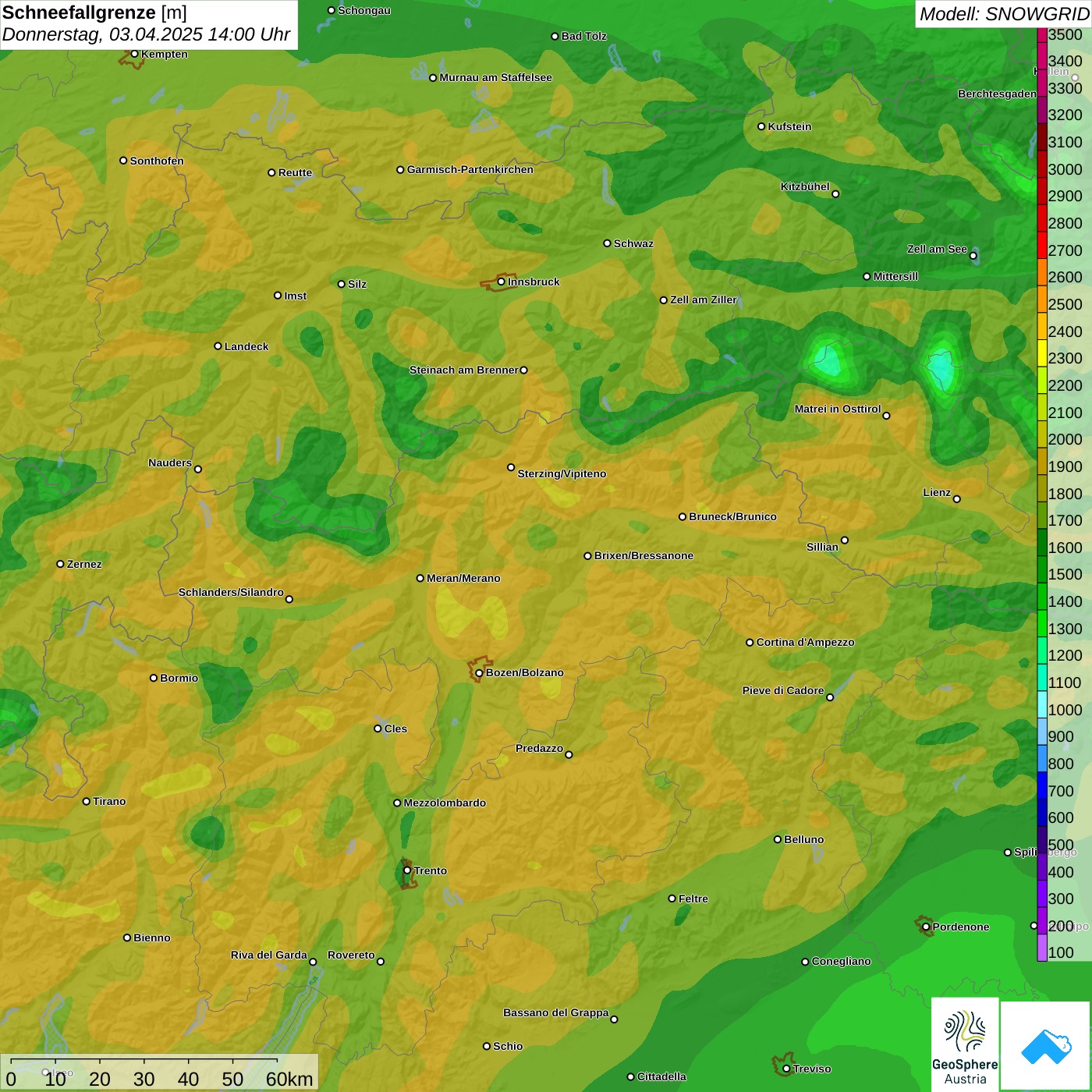Click the Kufstein label
The height and width of the screenshot is (1092, 1092).
pos(789,126)
